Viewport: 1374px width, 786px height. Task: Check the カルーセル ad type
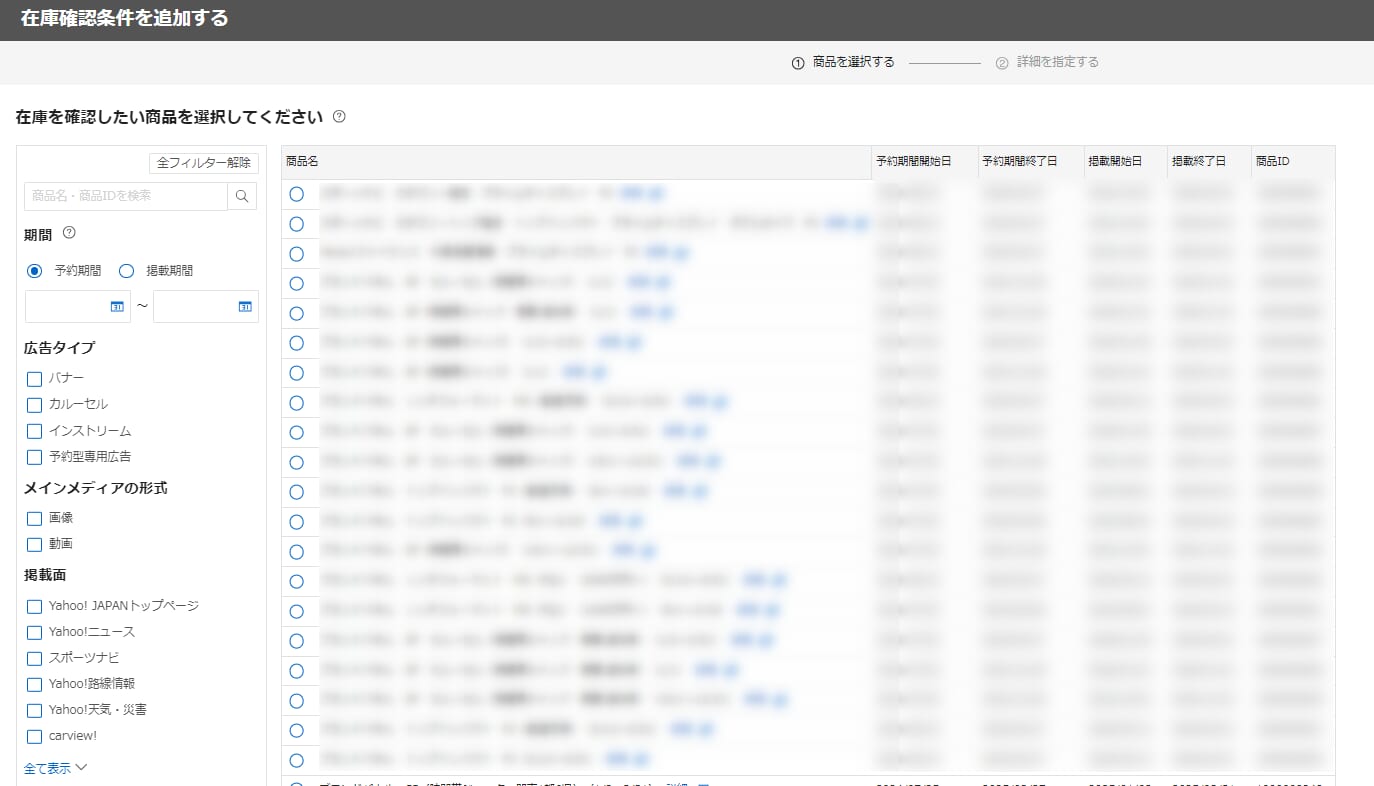(34, 404)
